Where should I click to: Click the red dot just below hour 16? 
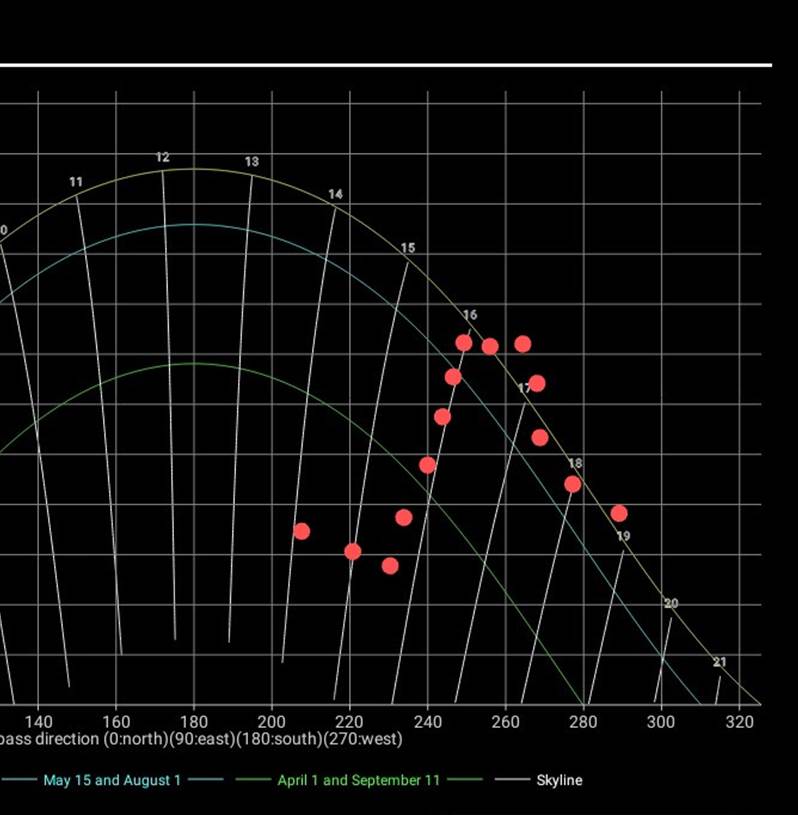coord(464,343)
